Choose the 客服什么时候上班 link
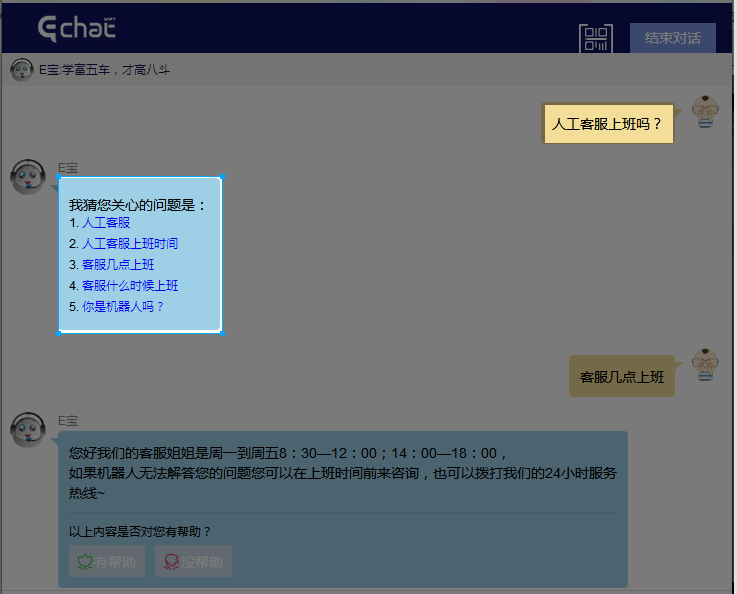This screenshot has width=737, height=594. (130, 286)
